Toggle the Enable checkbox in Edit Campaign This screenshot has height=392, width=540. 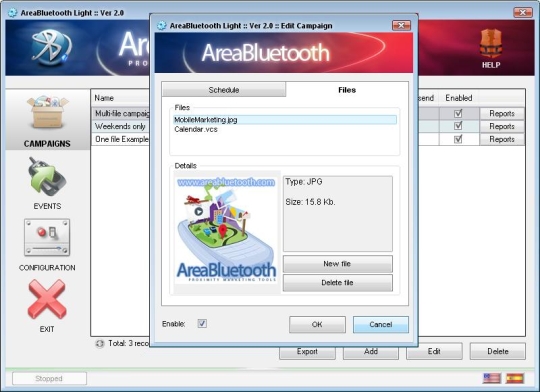click(202, 323)
